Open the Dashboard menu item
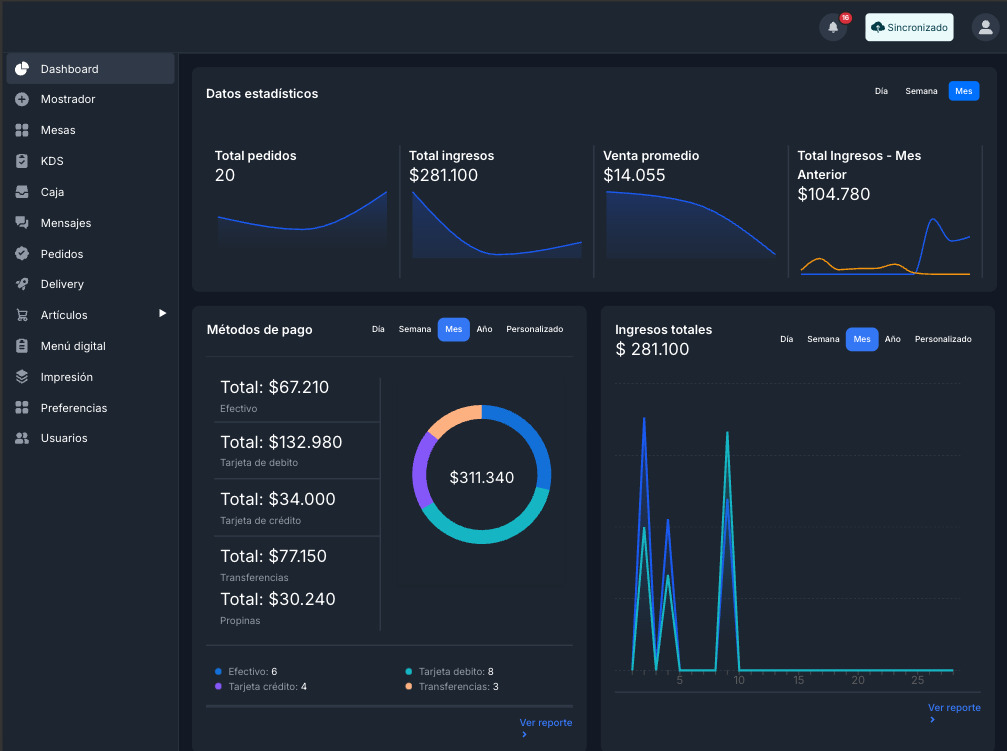This screenshot has height=751, width=1007. pyautogui.click(x=91, y=69)
